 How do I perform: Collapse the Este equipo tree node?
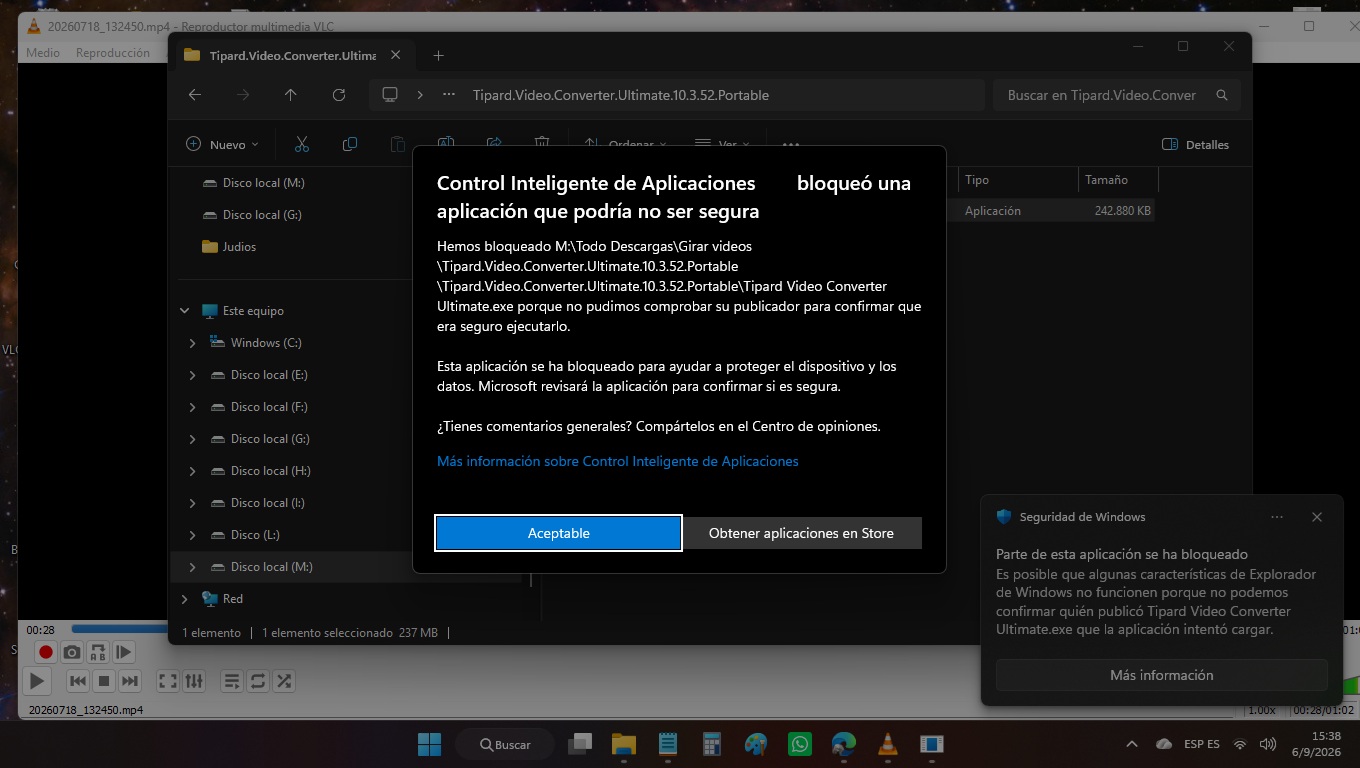pyautogui.click(x=185, y=311)
